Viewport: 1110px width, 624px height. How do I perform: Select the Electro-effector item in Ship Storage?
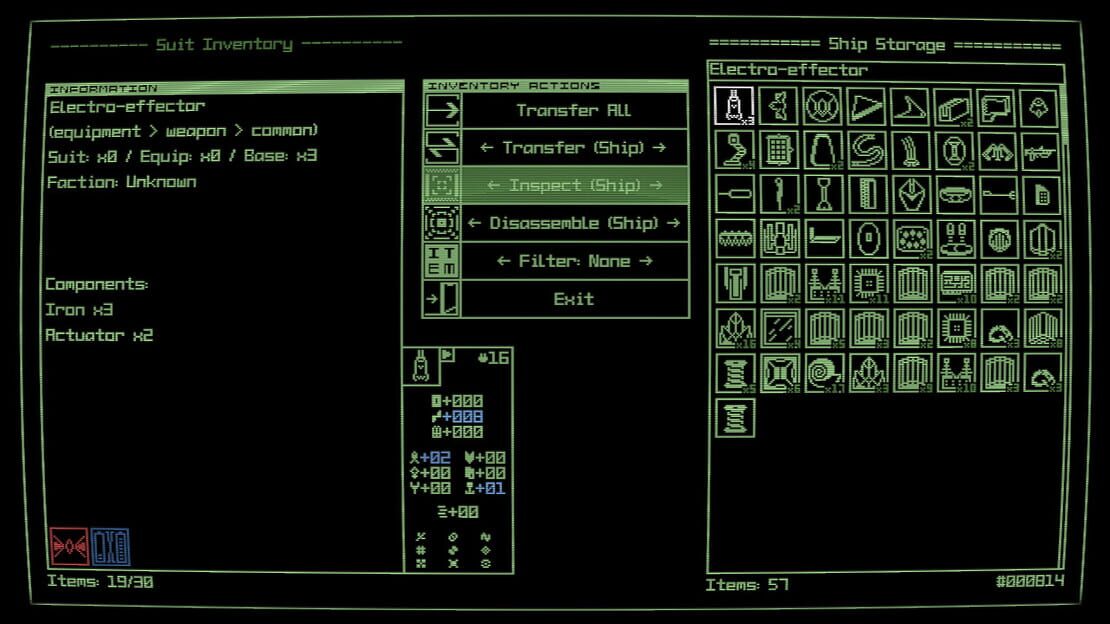pos(734,106)
